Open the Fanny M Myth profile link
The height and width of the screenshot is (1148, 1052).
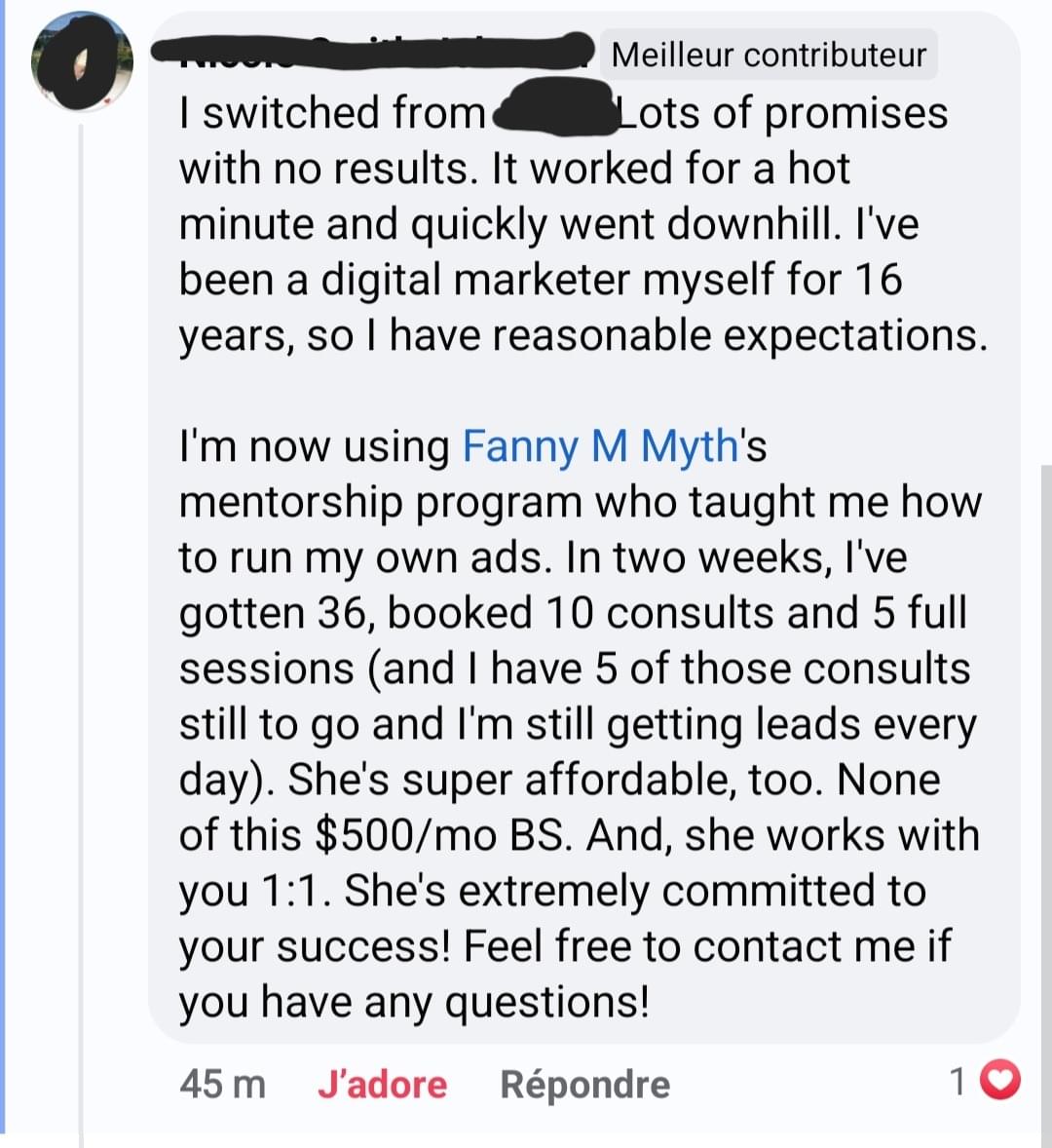click(600, 446)
